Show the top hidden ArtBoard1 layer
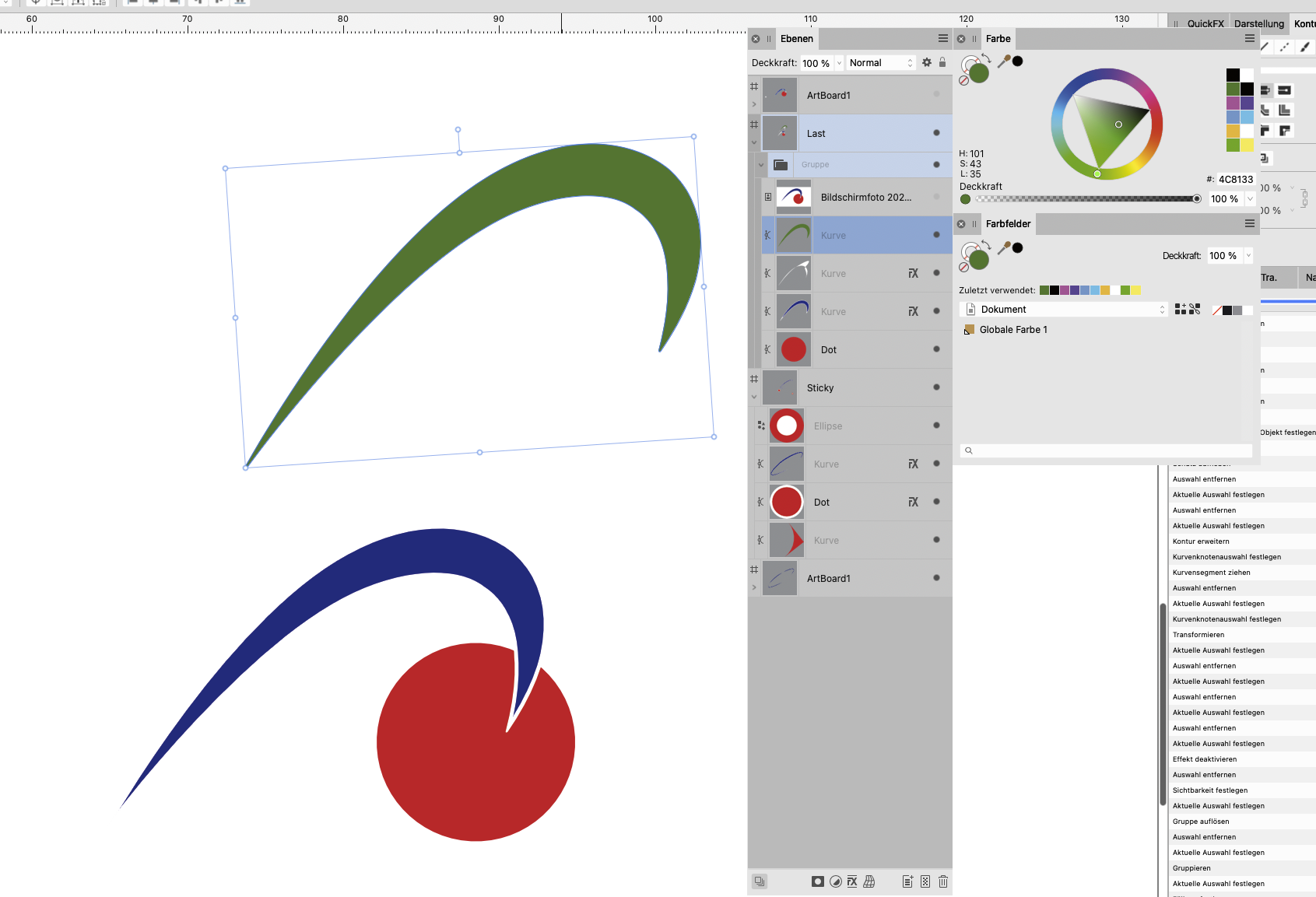 [x=936, y=95]
